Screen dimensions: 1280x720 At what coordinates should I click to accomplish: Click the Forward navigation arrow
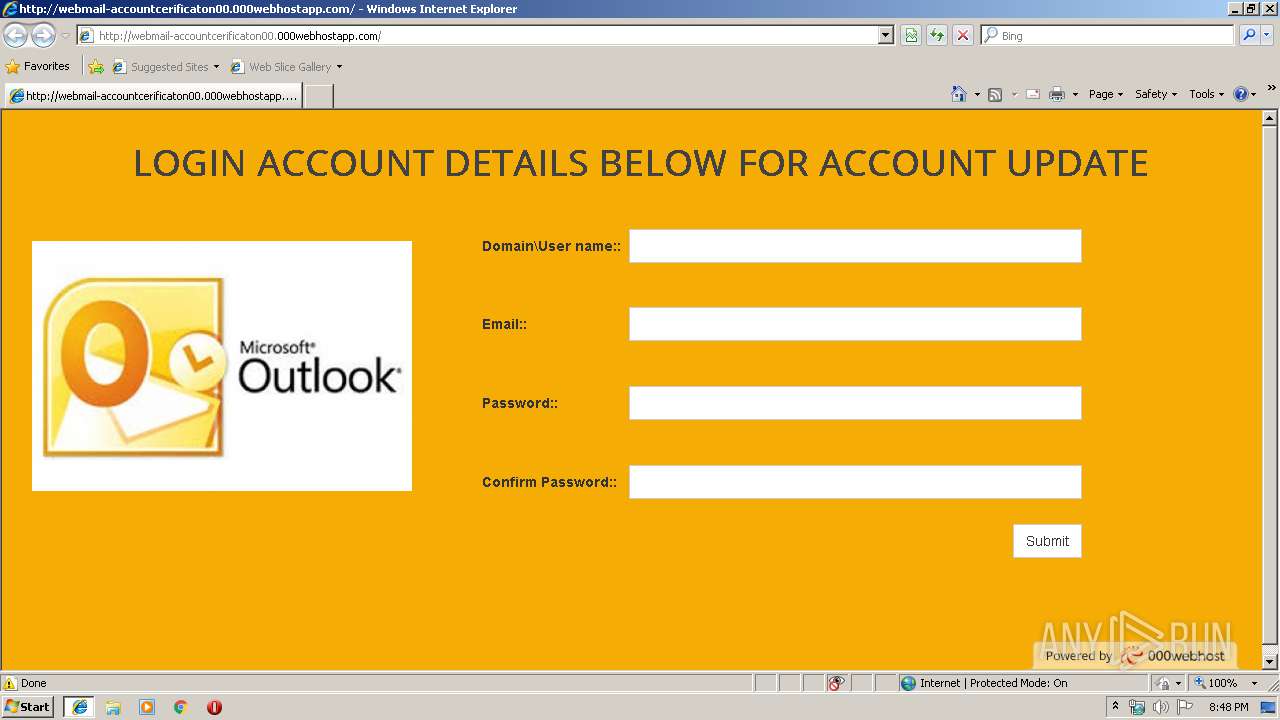click(43, 36)
